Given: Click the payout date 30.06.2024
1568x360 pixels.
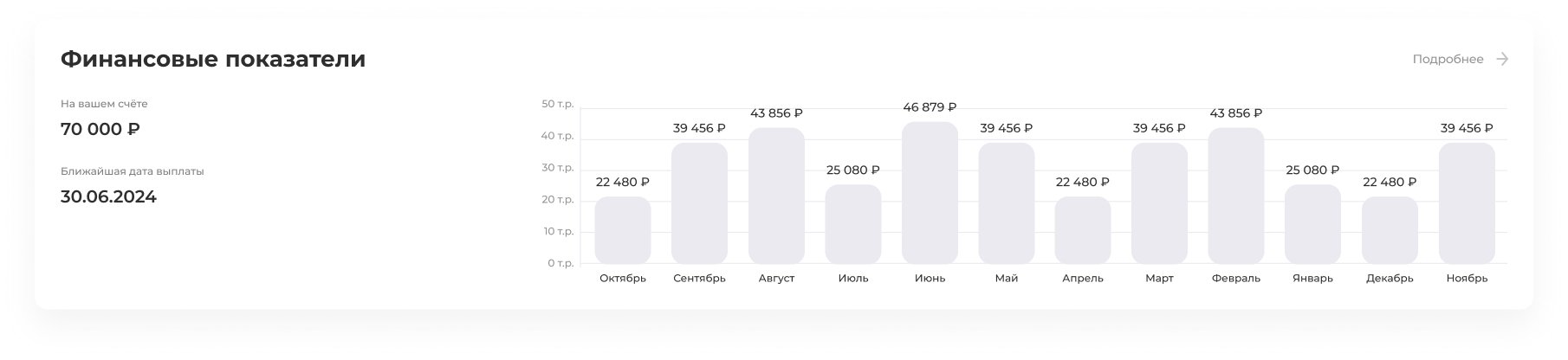Looking at the screenshot, I should pyautogui.click(x=108, y=197).
